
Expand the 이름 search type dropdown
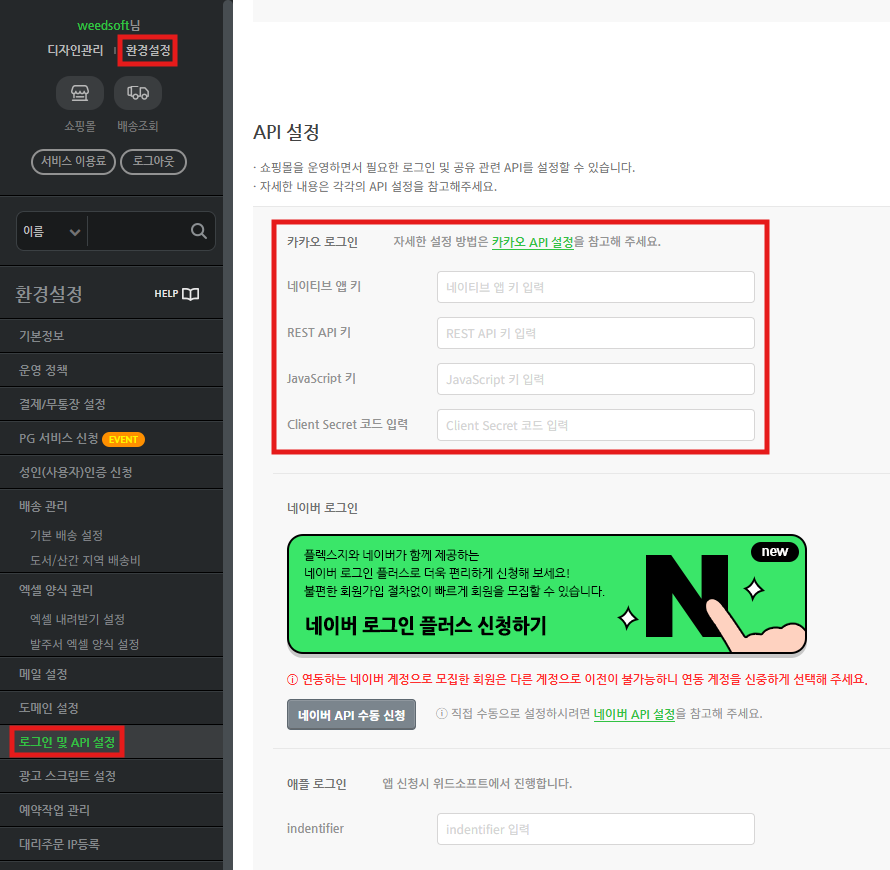pos(52,232)
